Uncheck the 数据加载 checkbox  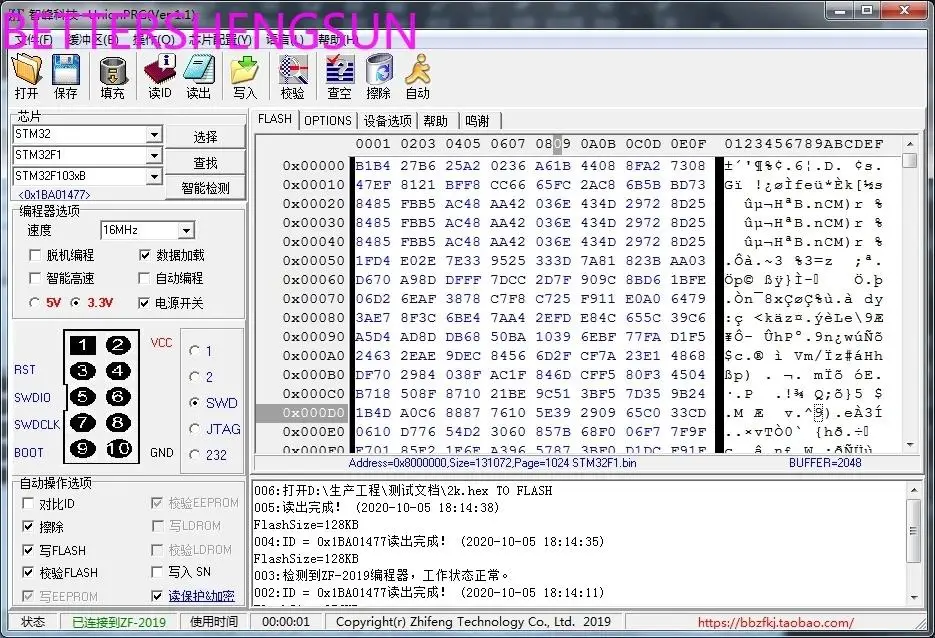coord(144,255)
